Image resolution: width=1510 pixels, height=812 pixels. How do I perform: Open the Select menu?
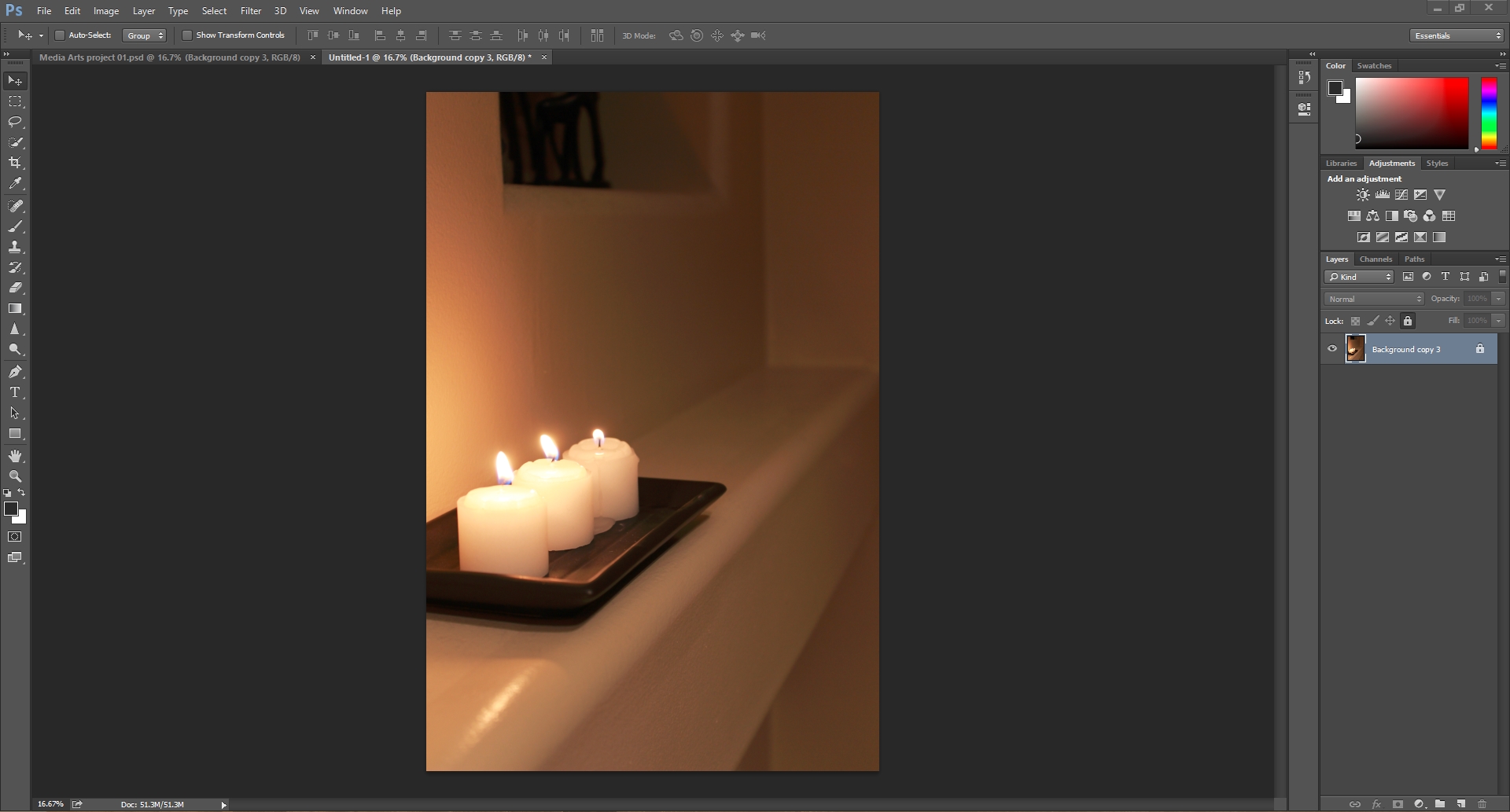click(214, 11)
